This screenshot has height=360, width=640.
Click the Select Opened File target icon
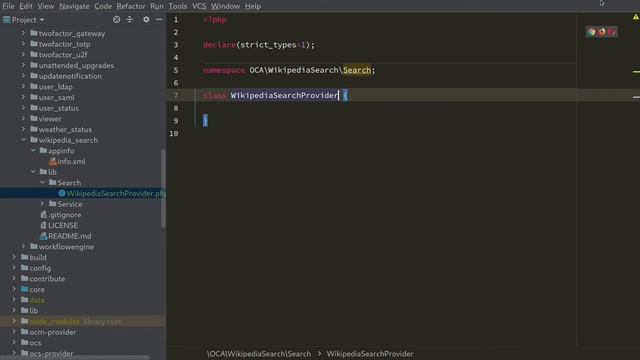point(116,19)
